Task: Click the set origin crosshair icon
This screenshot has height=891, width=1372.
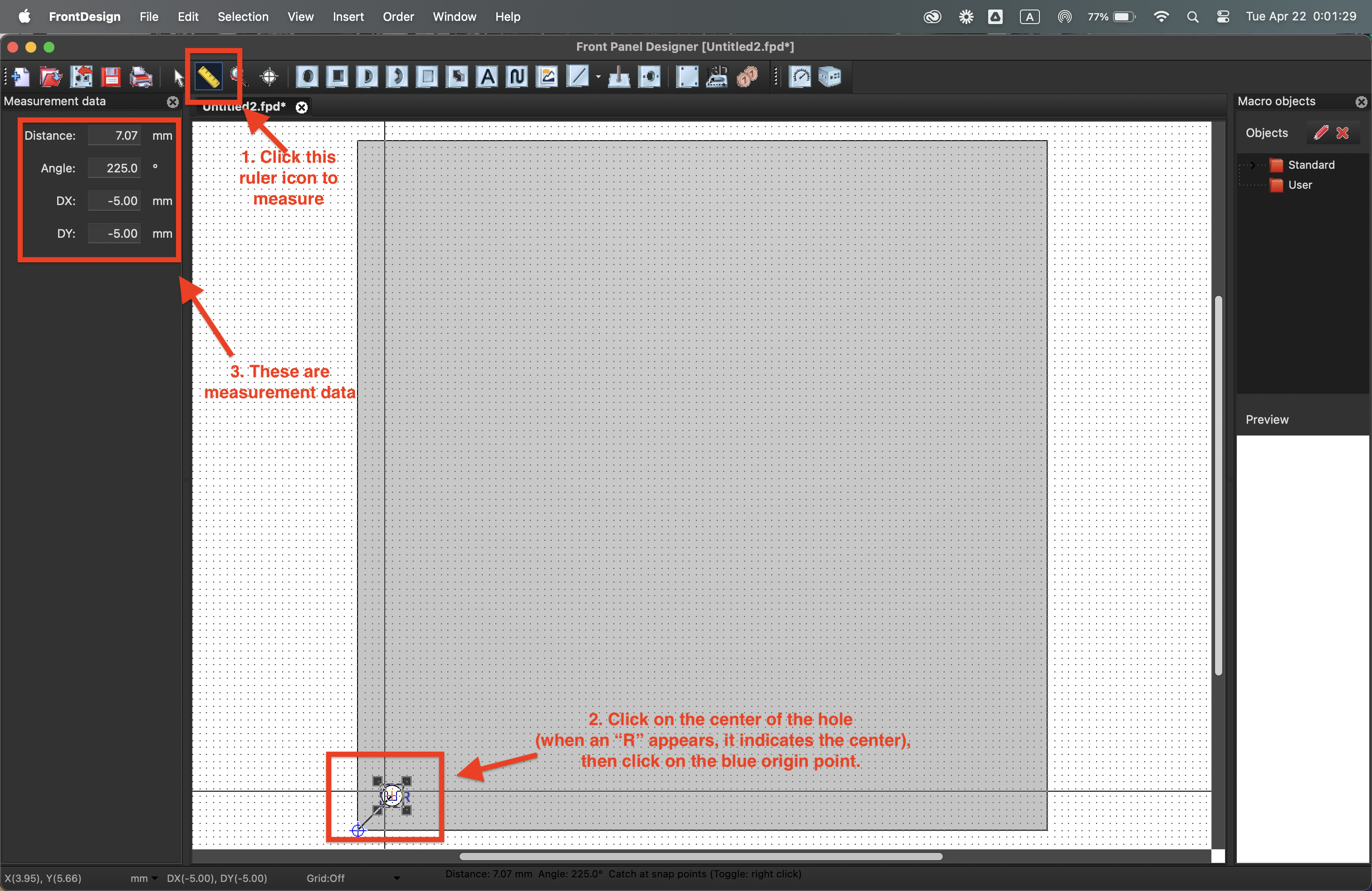Action: (269, 77)
